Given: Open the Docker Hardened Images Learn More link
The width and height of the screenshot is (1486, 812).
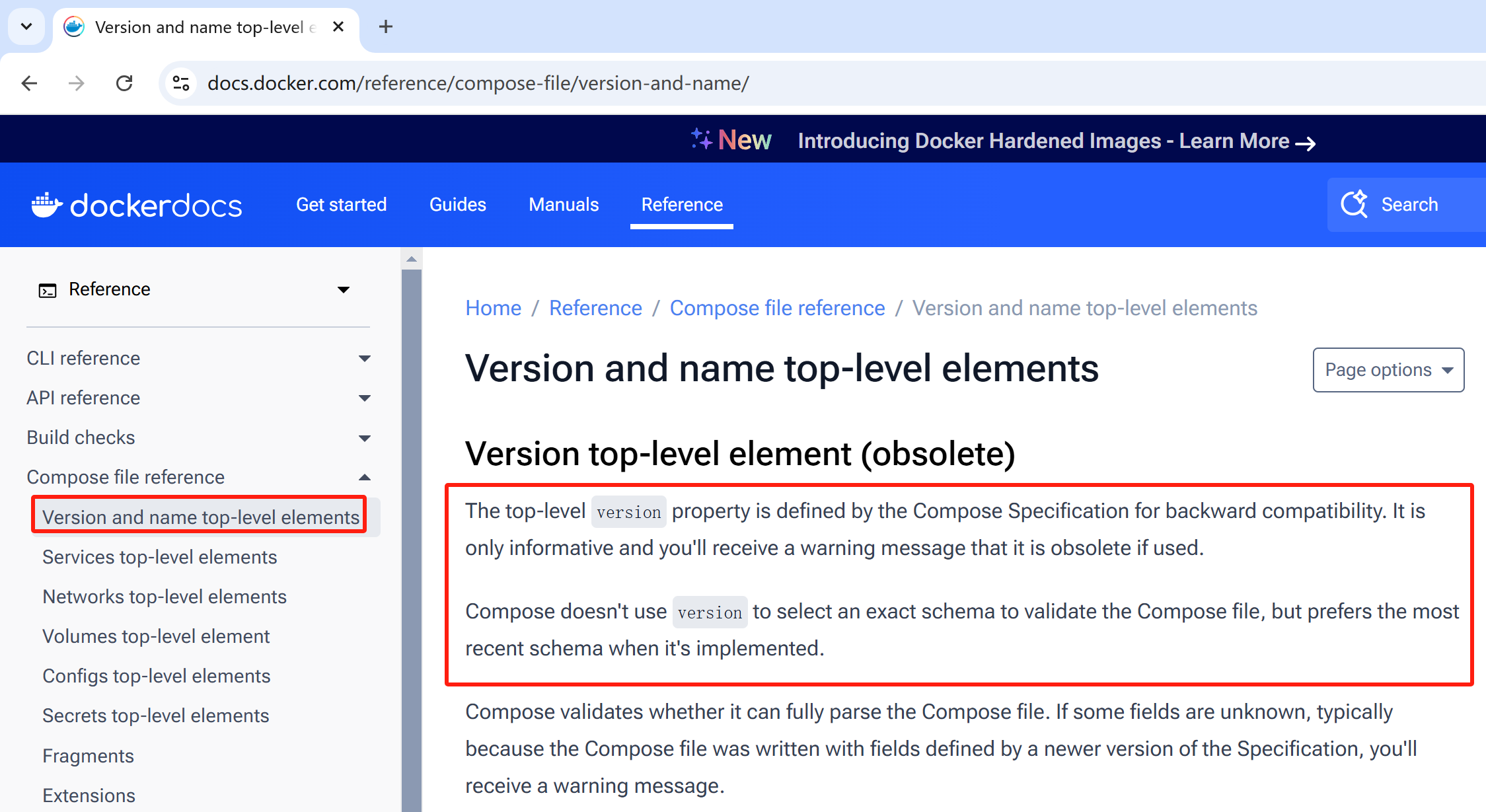Looking at the screenshot, I should click(x=1057, y=141).
